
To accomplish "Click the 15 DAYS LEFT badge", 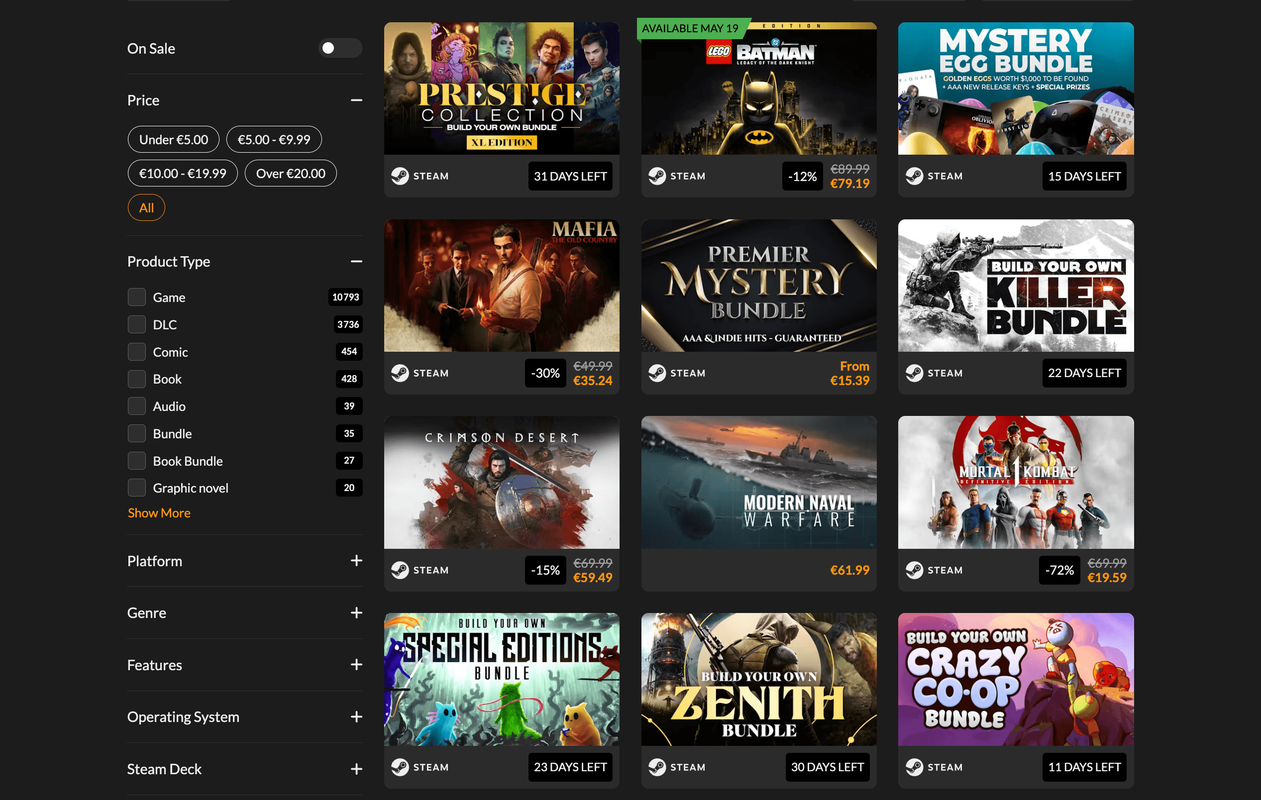I will tap(1084, 176).
